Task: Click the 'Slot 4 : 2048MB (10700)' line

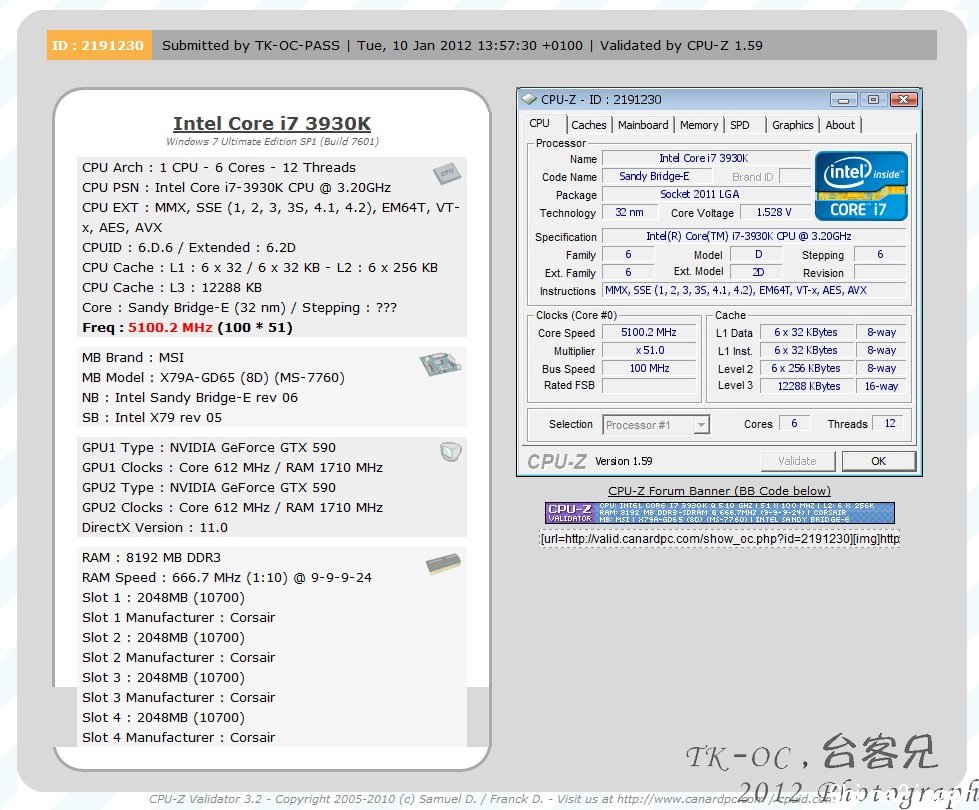Action: 163,718
